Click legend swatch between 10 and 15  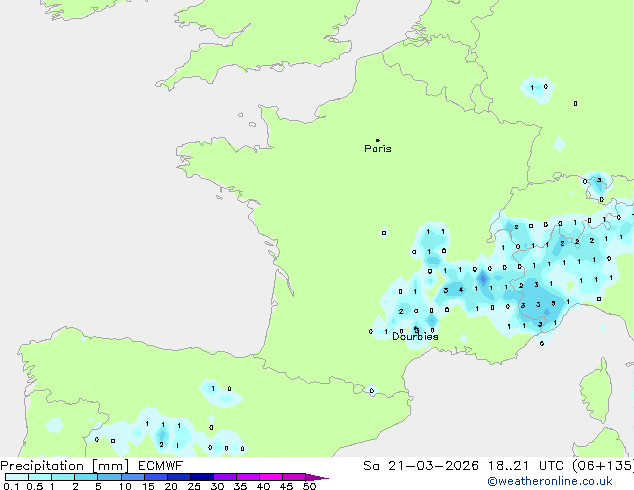click(x=132, y=477)
